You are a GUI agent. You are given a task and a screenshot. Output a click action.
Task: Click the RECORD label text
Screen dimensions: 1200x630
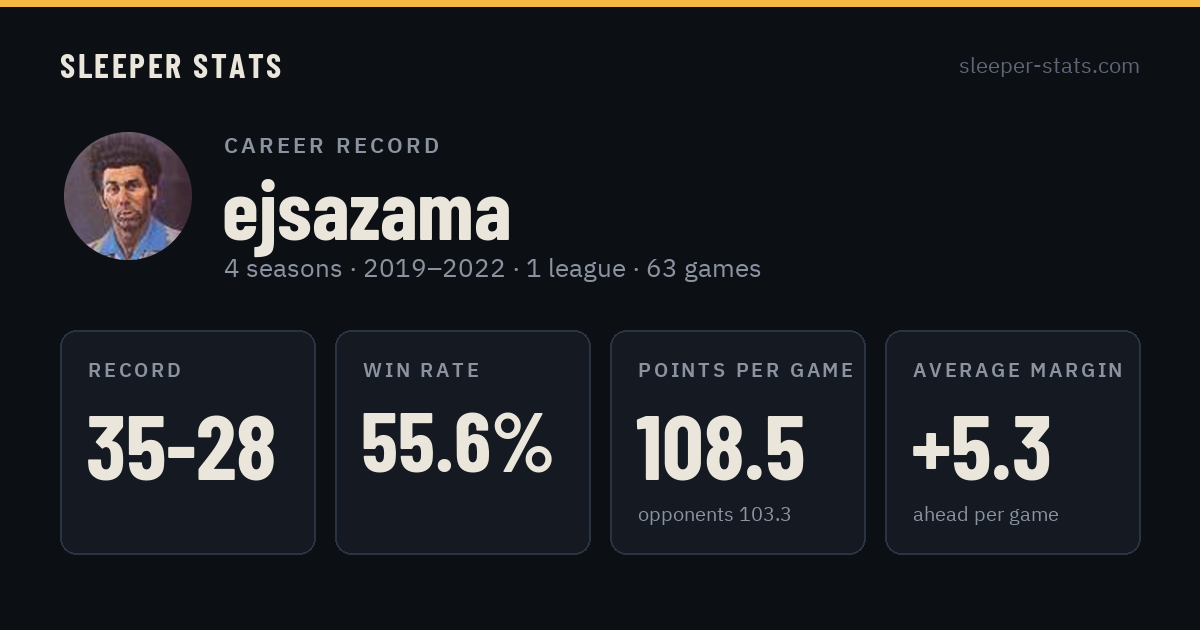pyautogui.click(x=135, y=371)
